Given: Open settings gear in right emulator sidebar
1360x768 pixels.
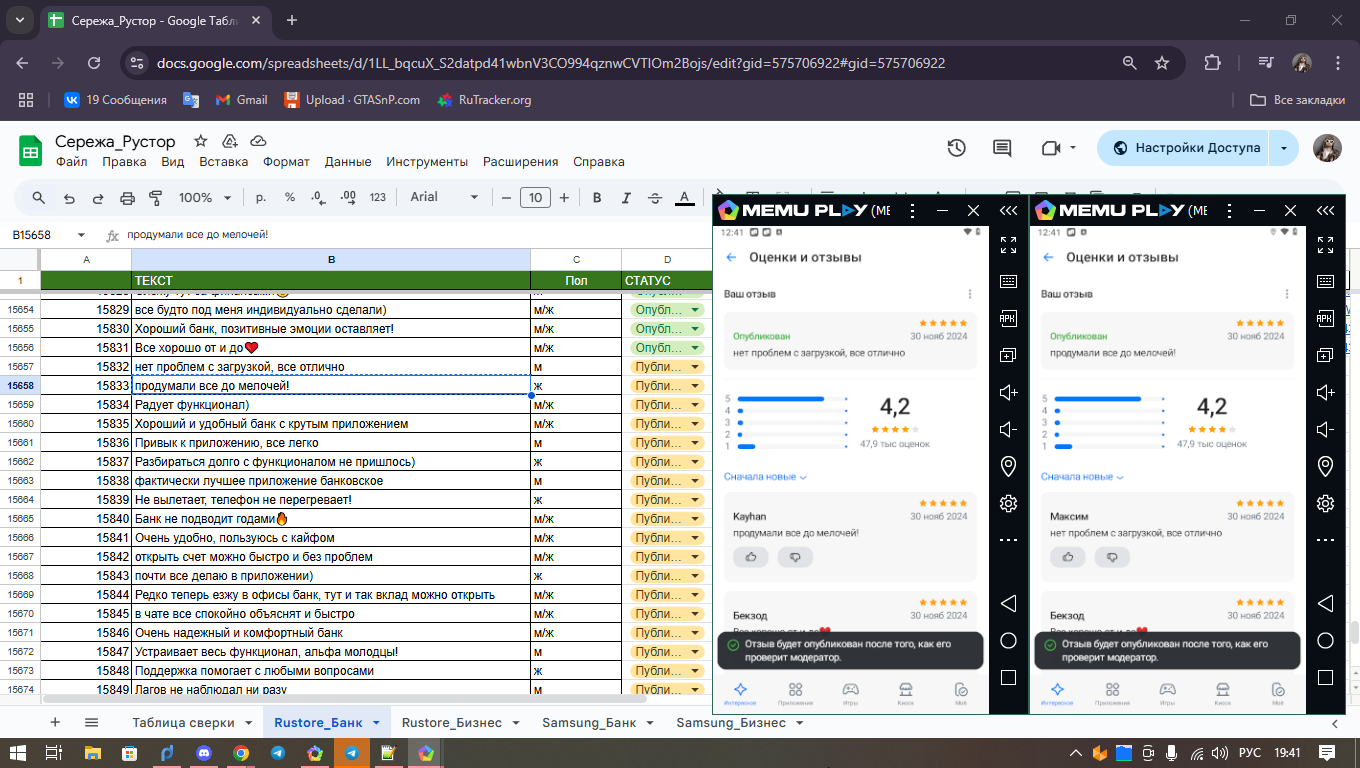Looking at the screenshot, I should tap(1325, 503).
